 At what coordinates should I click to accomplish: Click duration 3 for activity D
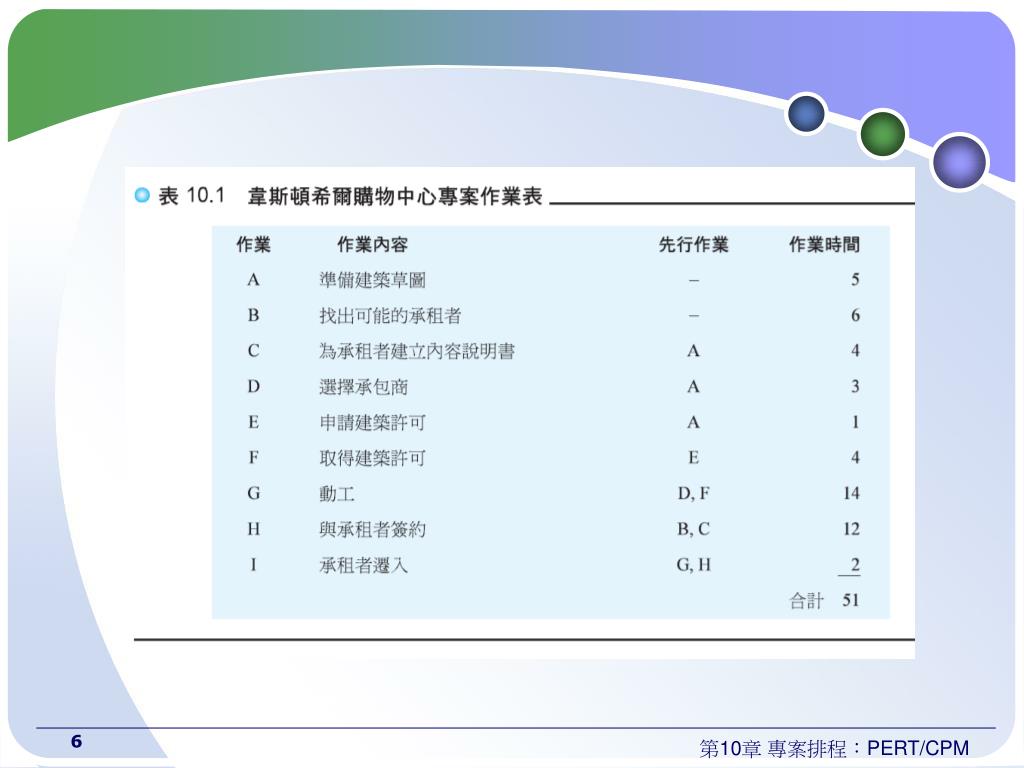click(855, 387)
